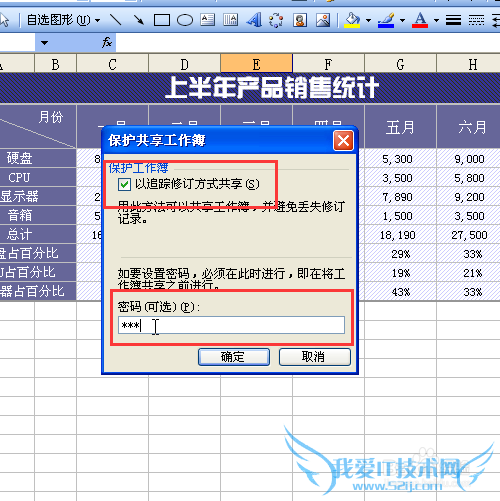Click cell value 19%
The height and width of the screenshot is (501, 500).
tap(400, 273)
